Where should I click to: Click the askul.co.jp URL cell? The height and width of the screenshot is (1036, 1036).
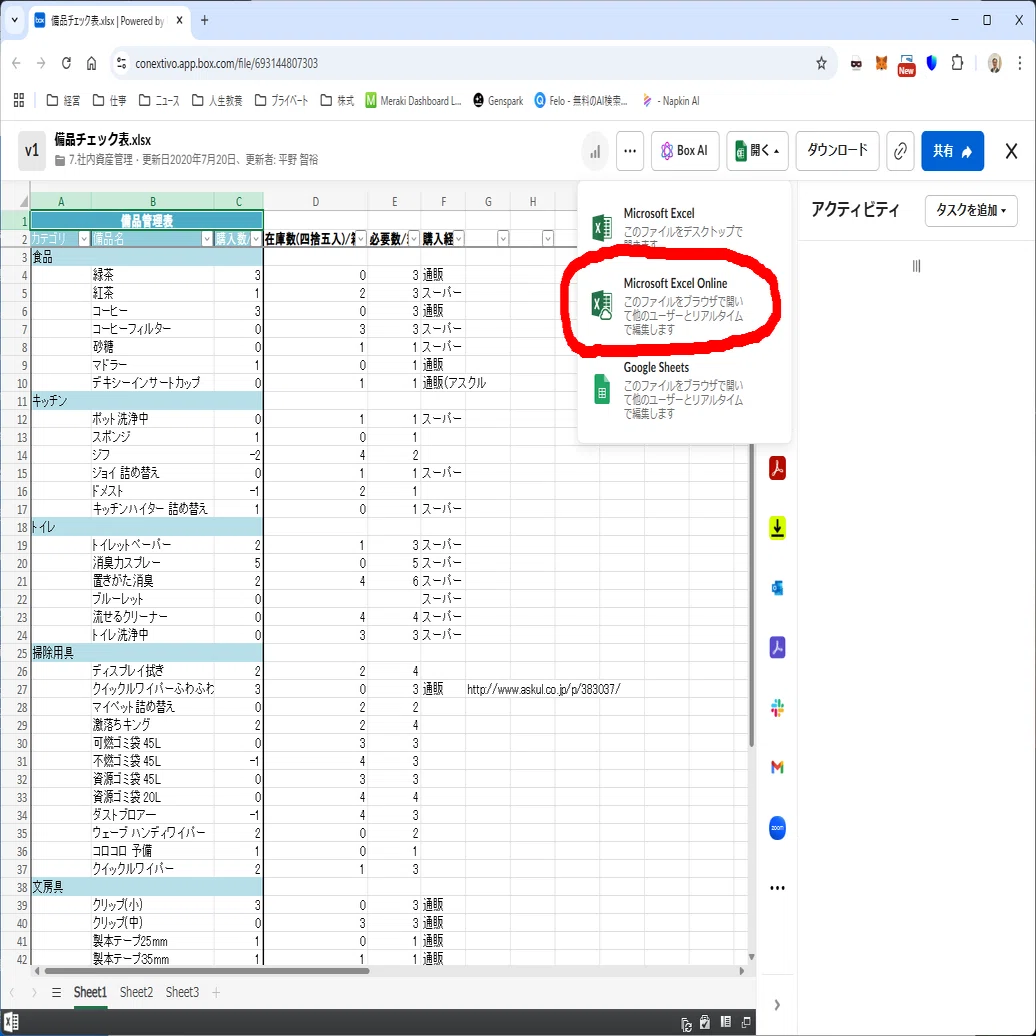543,689
